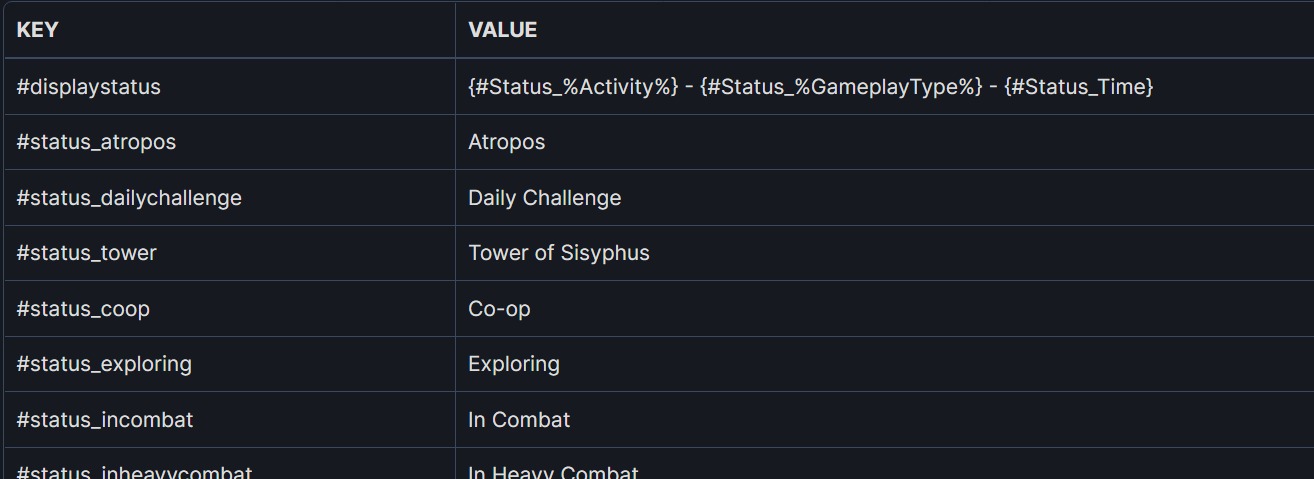This screenshot has width=1314, height=479.
Task: Select the #displaystatus key cell
Action: 88,87
